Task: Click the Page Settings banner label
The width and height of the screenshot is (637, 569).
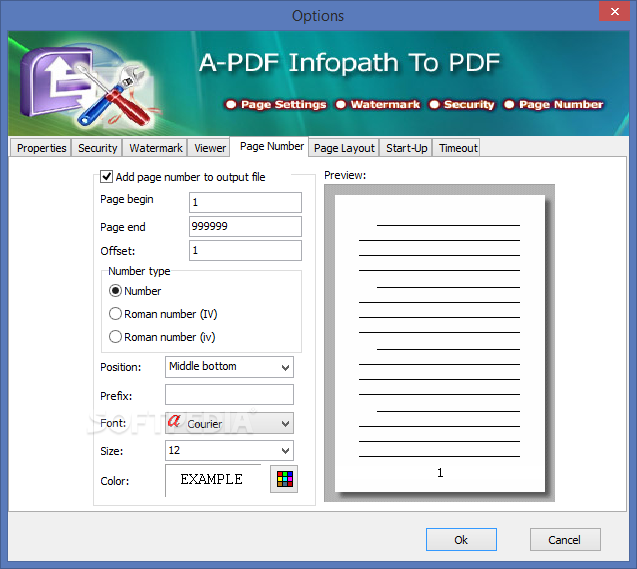Action: 284,104
